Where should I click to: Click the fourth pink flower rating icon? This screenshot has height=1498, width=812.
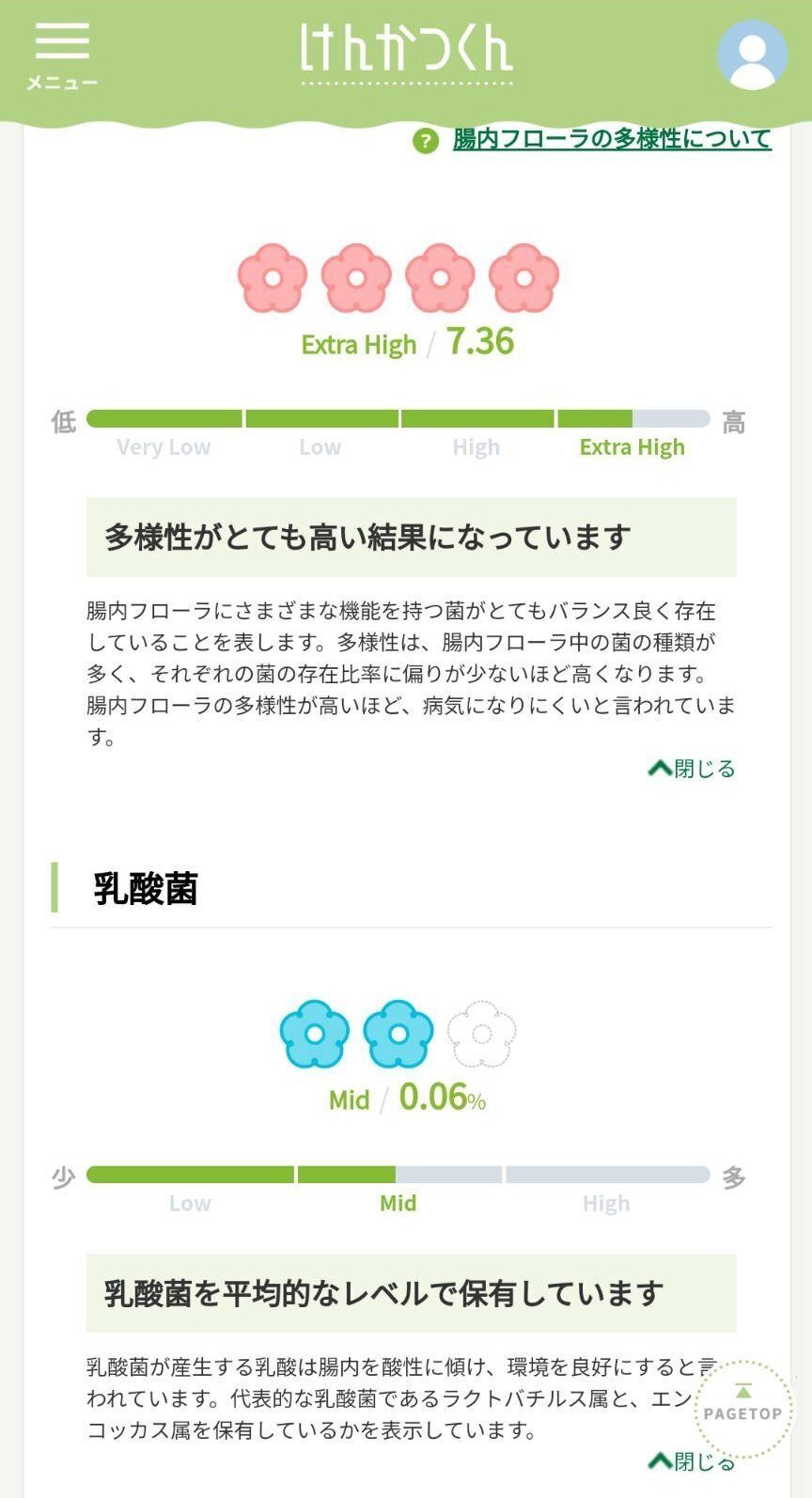[523, 278]
